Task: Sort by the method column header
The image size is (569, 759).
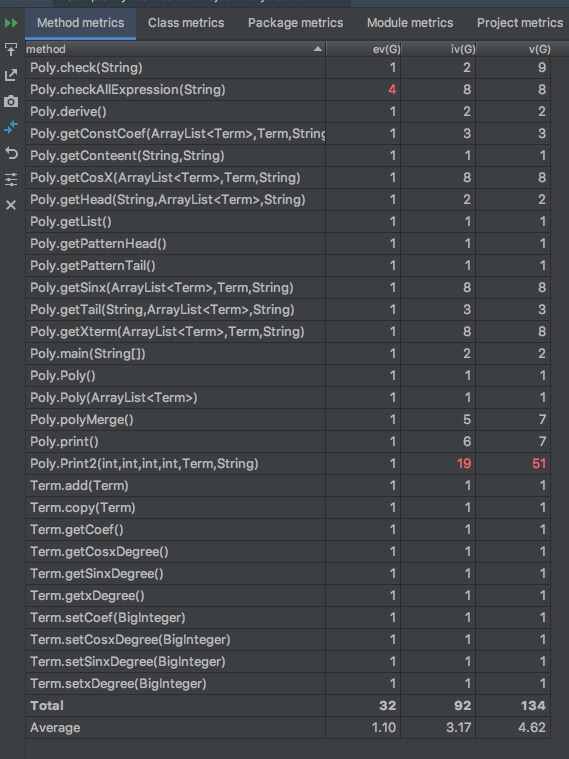Action: click(x=175, y=49)
